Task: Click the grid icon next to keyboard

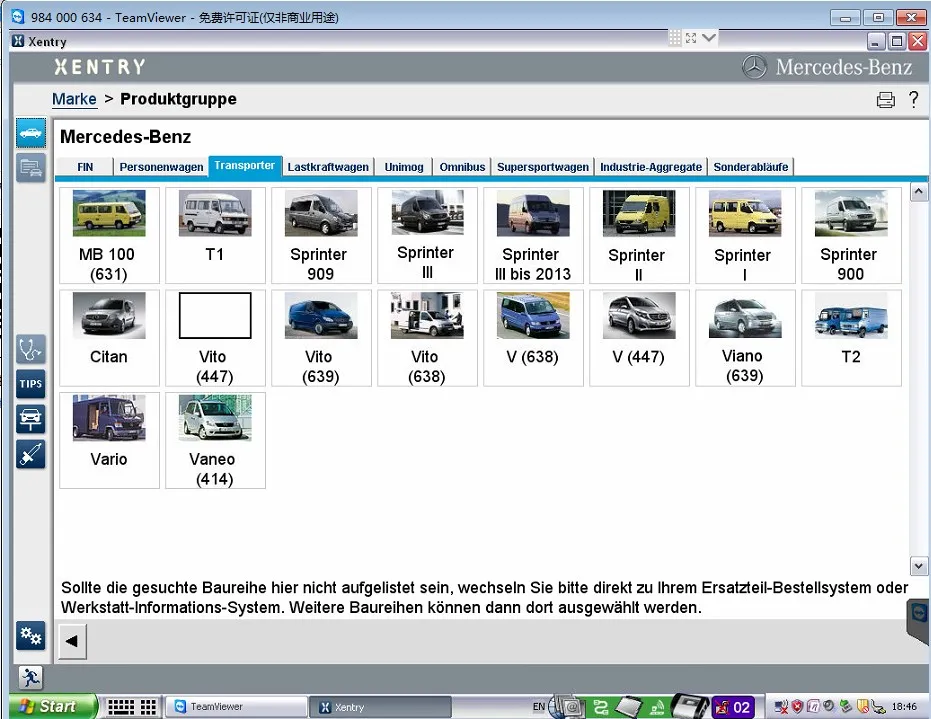Action: (x=148, y=707)
